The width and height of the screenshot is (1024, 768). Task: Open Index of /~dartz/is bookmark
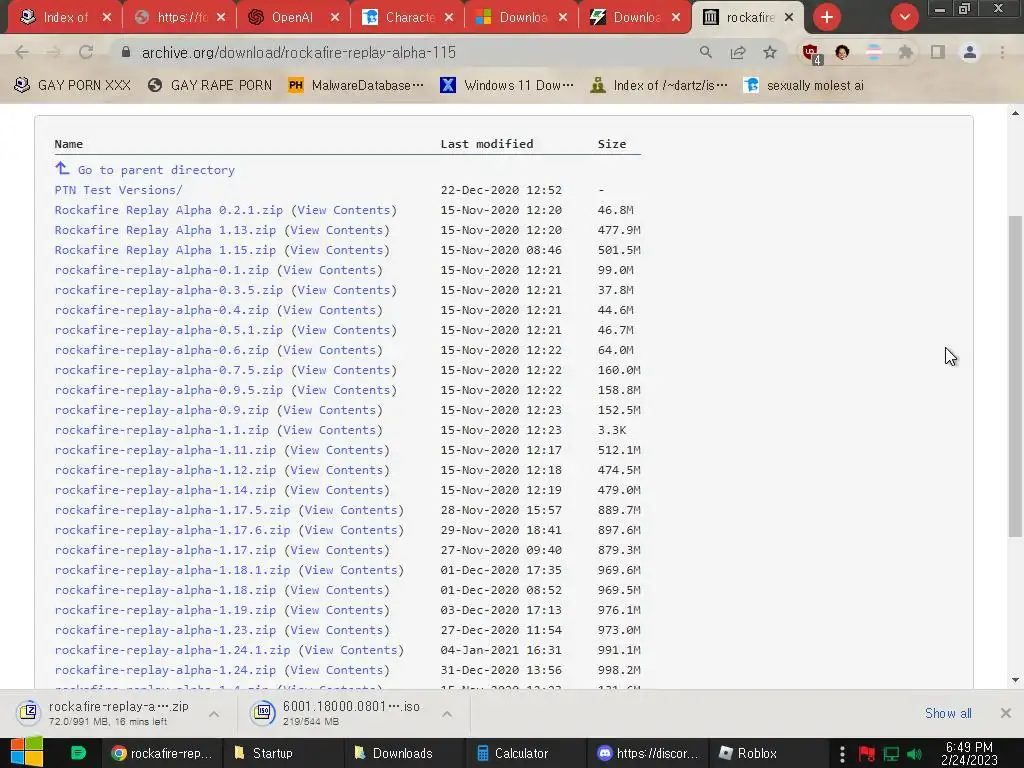(658, 85)
